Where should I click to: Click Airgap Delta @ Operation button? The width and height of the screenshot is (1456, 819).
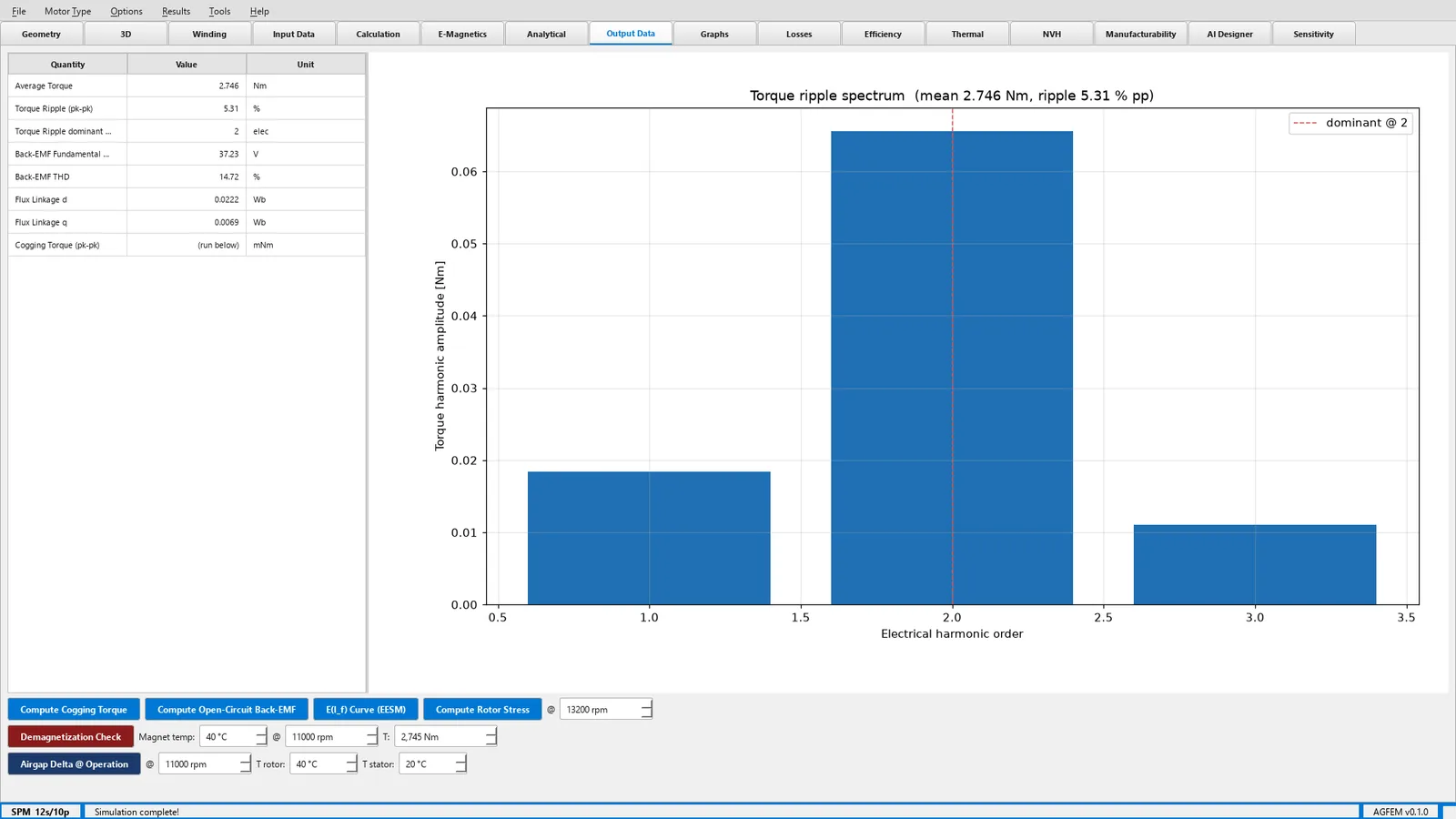(75, 764)
